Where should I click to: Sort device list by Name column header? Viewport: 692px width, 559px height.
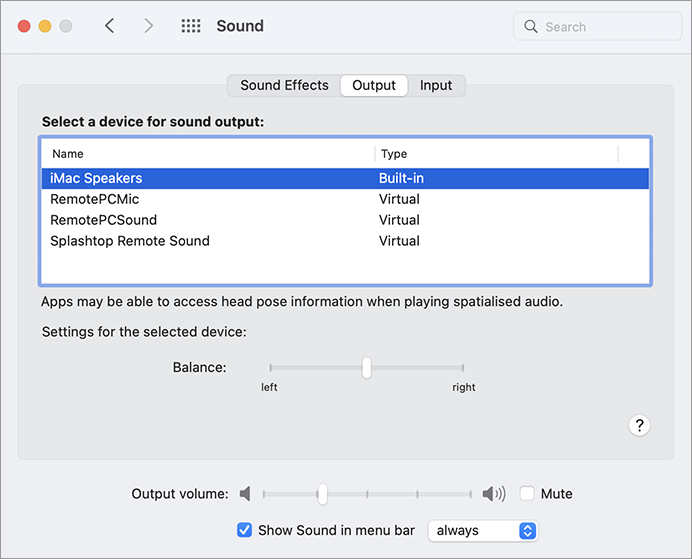(x=68, y=154)
